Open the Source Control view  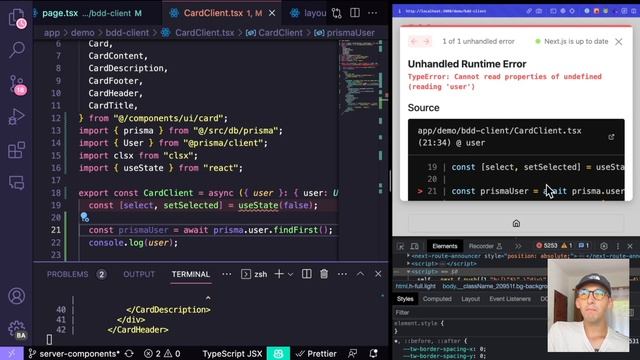click(x=18, y=84)
